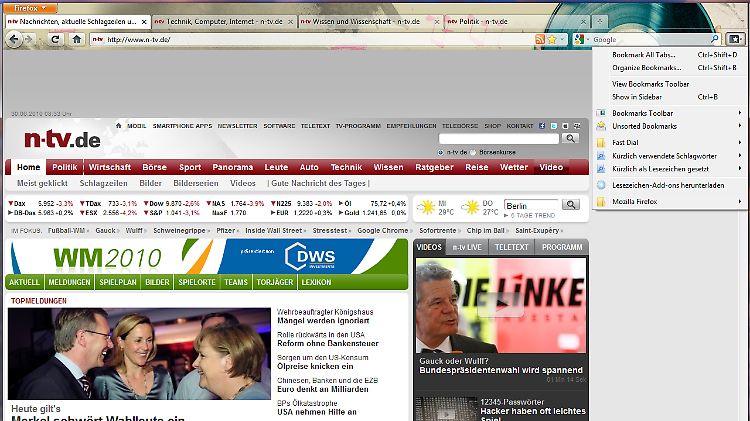Choose Organize Bookmarks from the menu
The height and width of the screenshot is (421, 750).
click(650, 68)
